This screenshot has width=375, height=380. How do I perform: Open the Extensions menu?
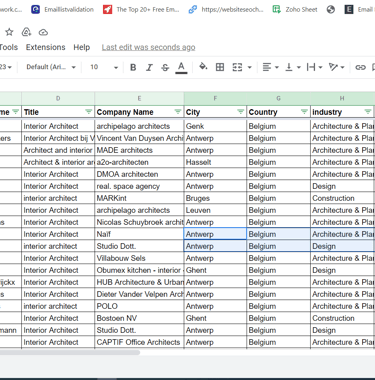pos(46,47)
